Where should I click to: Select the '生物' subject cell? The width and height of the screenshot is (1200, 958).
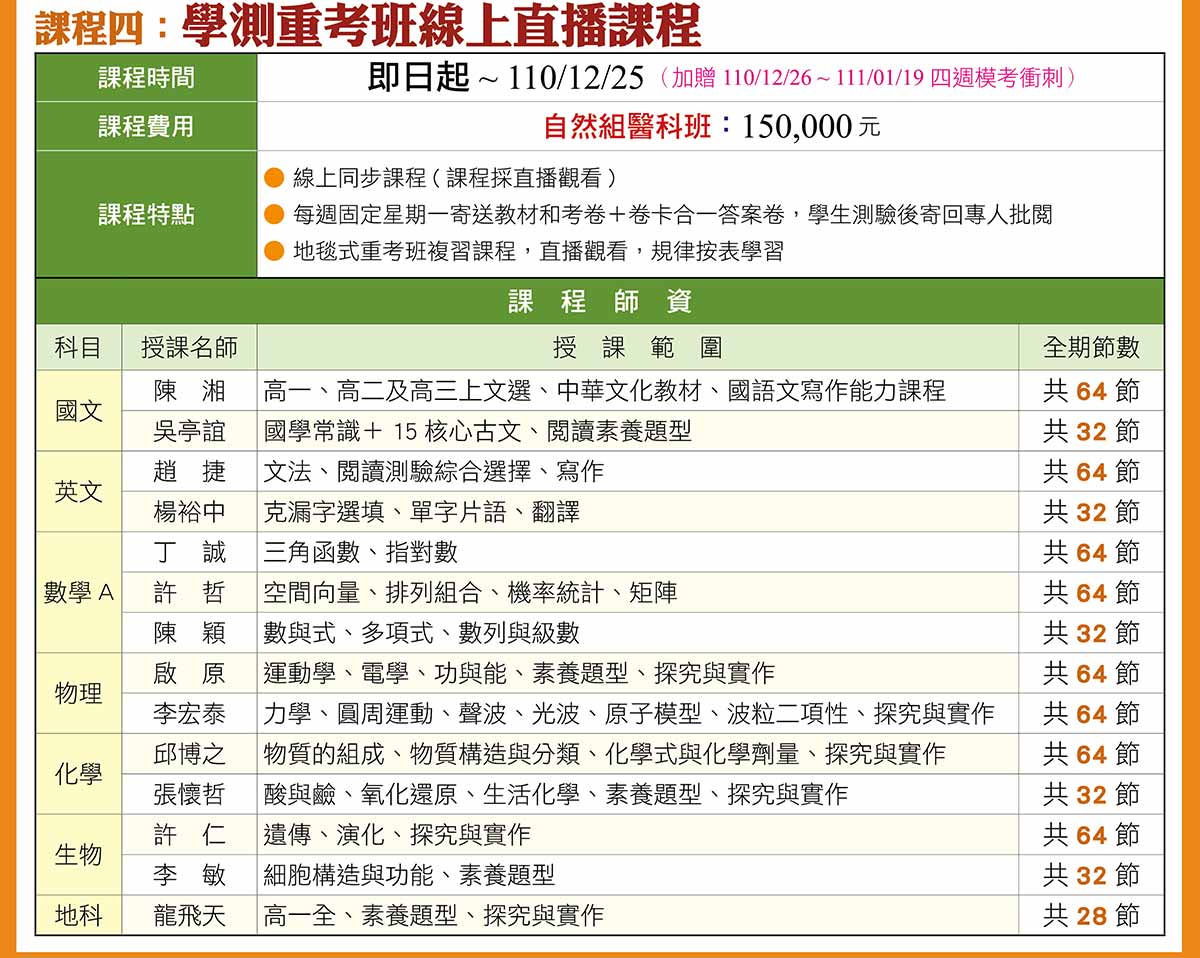79,856
